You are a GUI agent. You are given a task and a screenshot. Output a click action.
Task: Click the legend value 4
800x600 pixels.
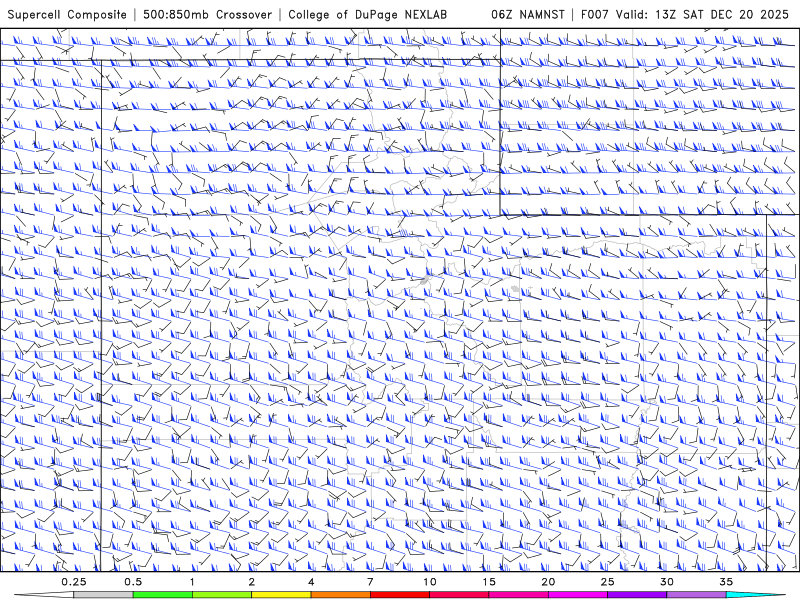[x=311, y=582]
